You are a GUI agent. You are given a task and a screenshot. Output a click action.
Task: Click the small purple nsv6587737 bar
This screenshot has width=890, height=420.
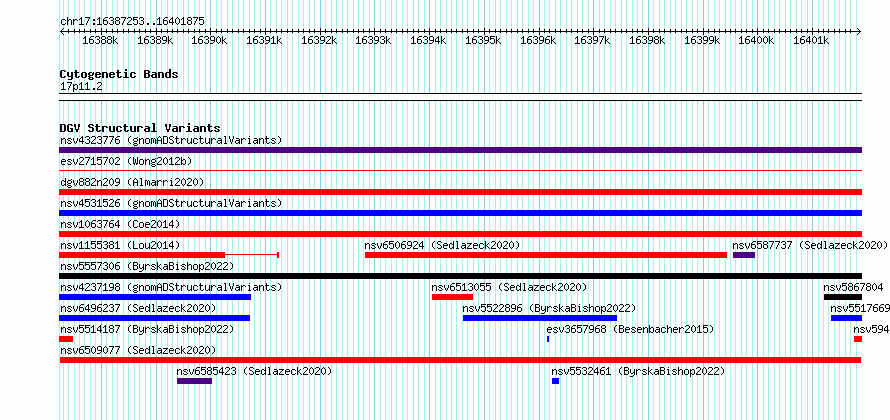coord(744,255)
